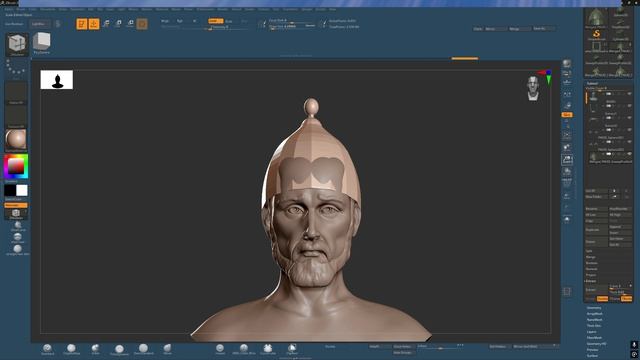Screen dimensions: 640x360
Task: Toggle eye visibility of last subtool
Action: pos(629,153)
